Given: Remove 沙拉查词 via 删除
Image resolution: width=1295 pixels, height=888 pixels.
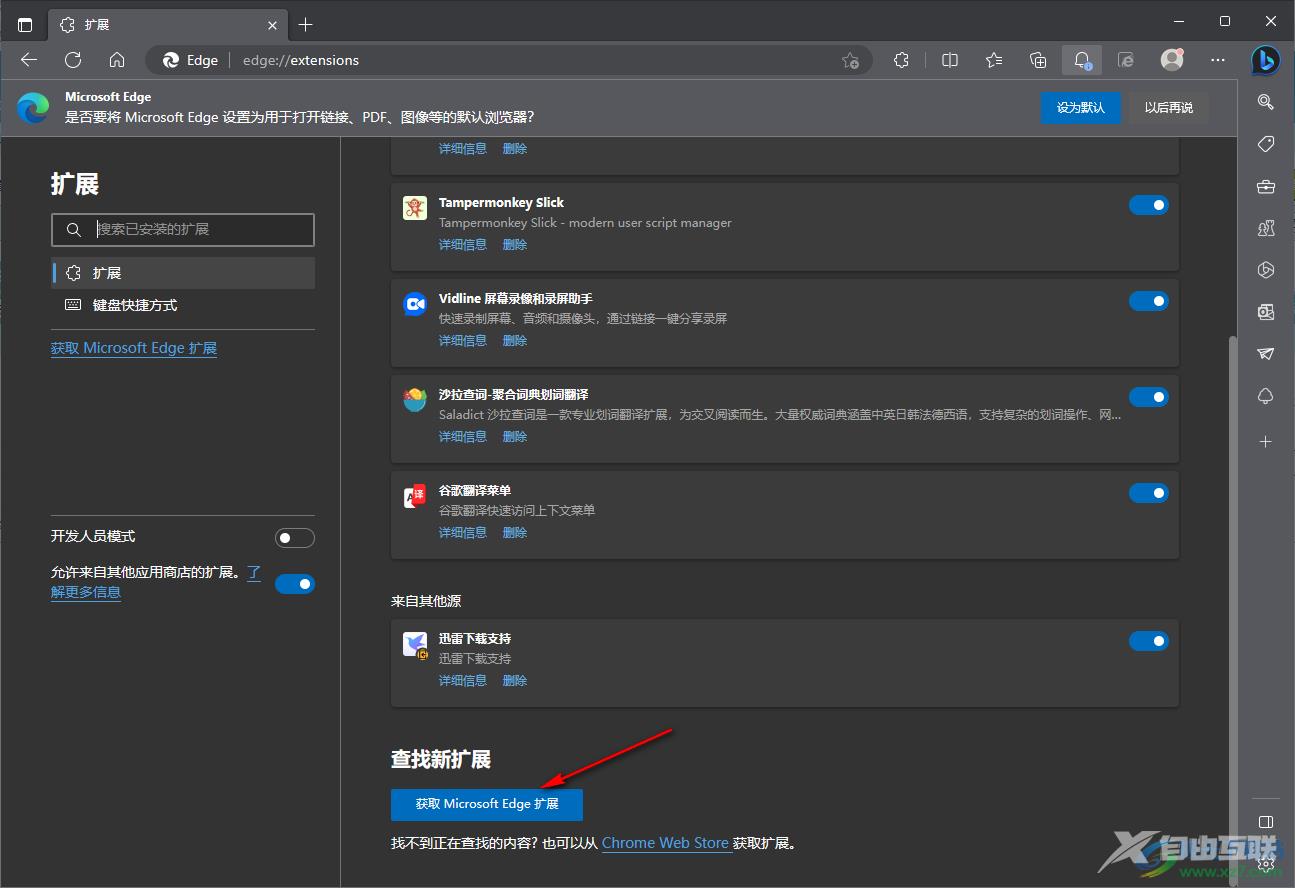Looking at the screenshot, I should 515,436.
